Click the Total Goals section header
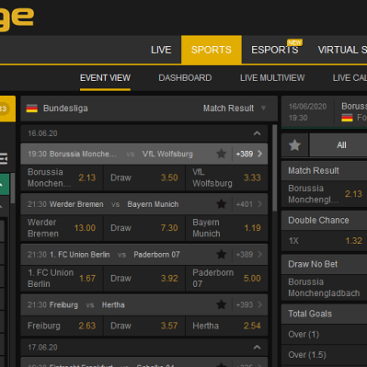The width and height of the screenshot is (367, 367). coord(324,314)
